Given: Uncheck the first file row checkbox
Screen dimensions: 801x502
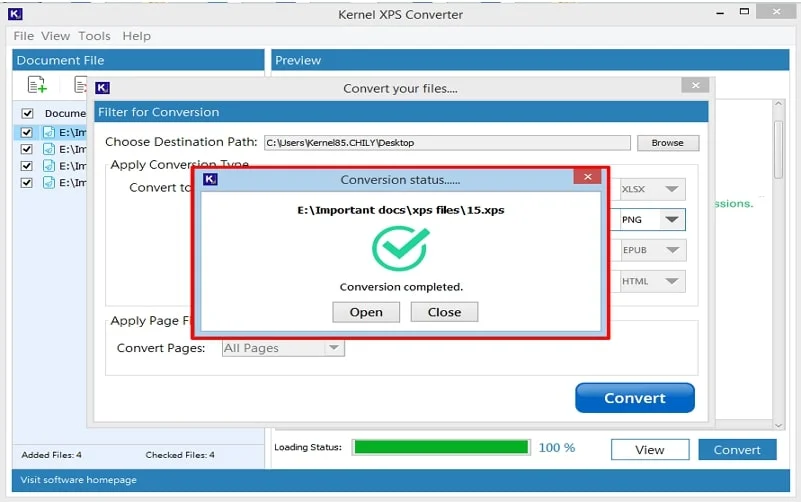Looking at the screenshot, I should pos(27,133).
